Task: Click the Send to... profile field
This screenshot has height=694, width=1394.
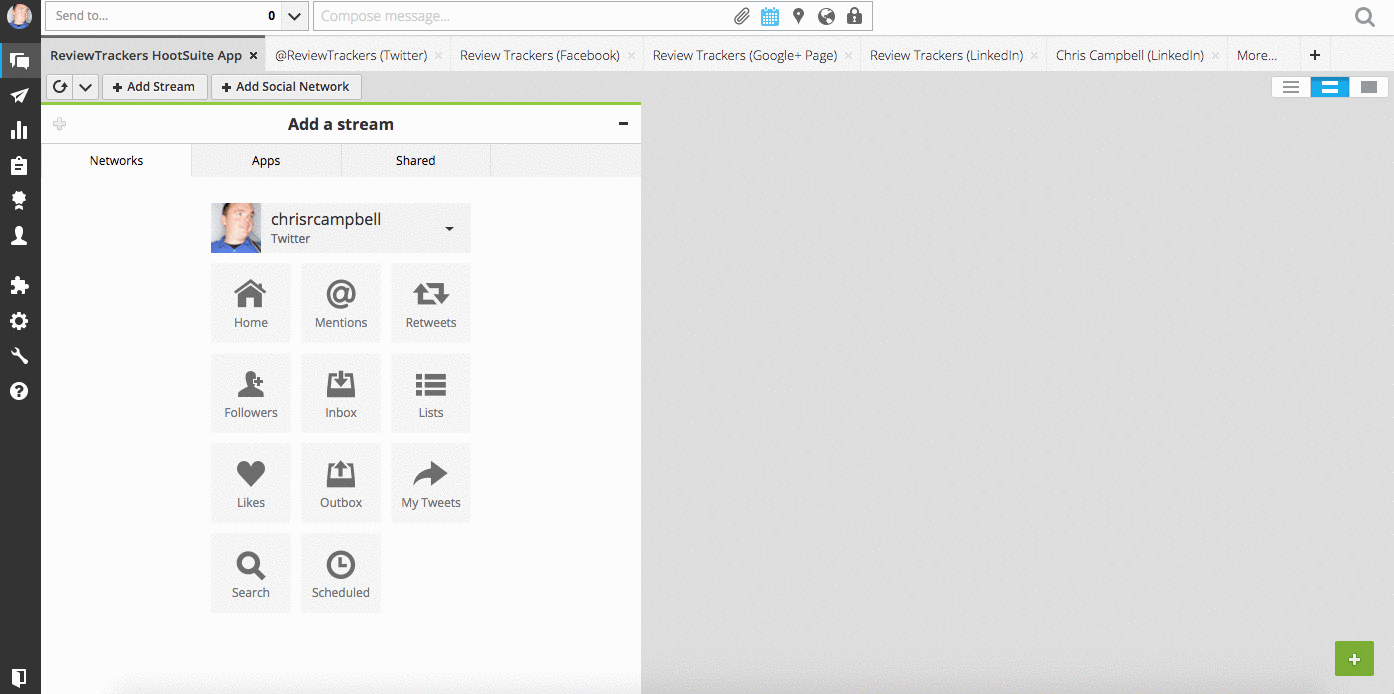Action: [x=163, y=16]
